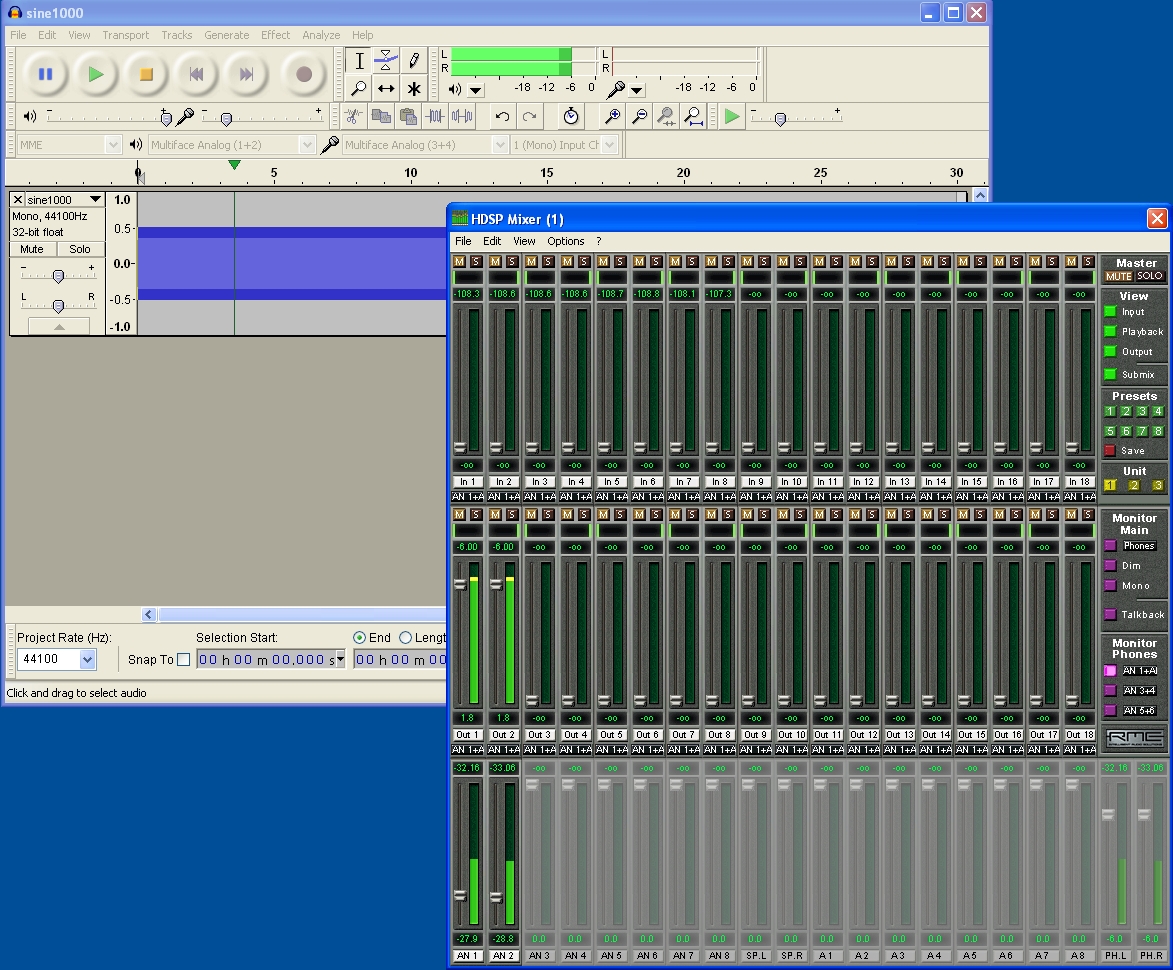
Task: Click the Redo arrow icon
Action: (530, 116)
